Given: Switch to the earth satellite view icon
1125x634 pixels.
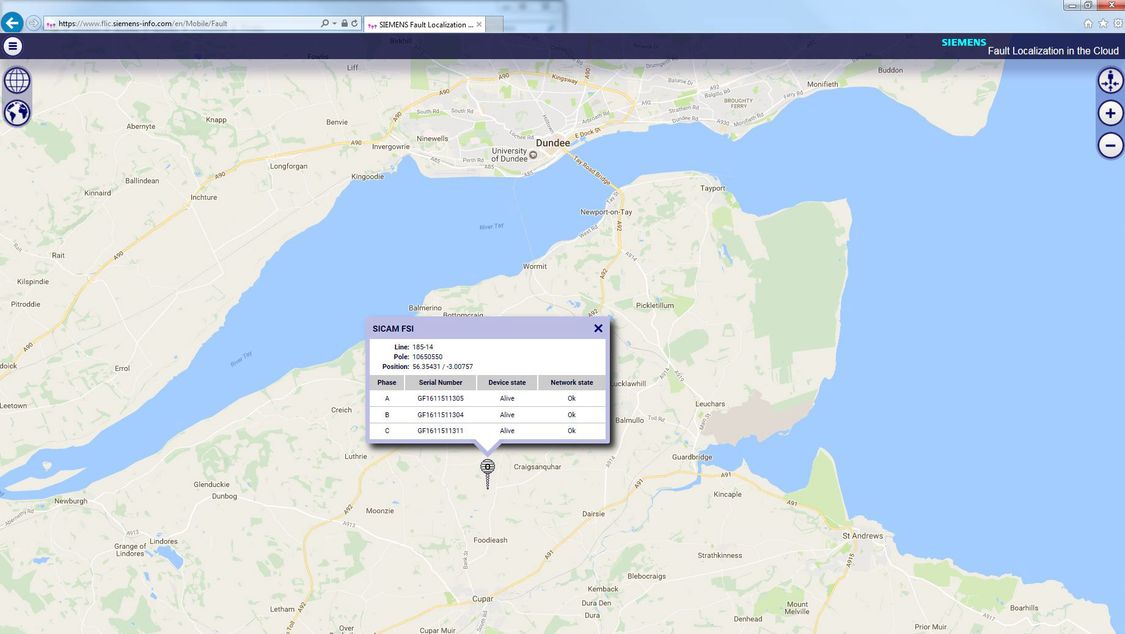Looking at the screenshot, I should (17, 113).
